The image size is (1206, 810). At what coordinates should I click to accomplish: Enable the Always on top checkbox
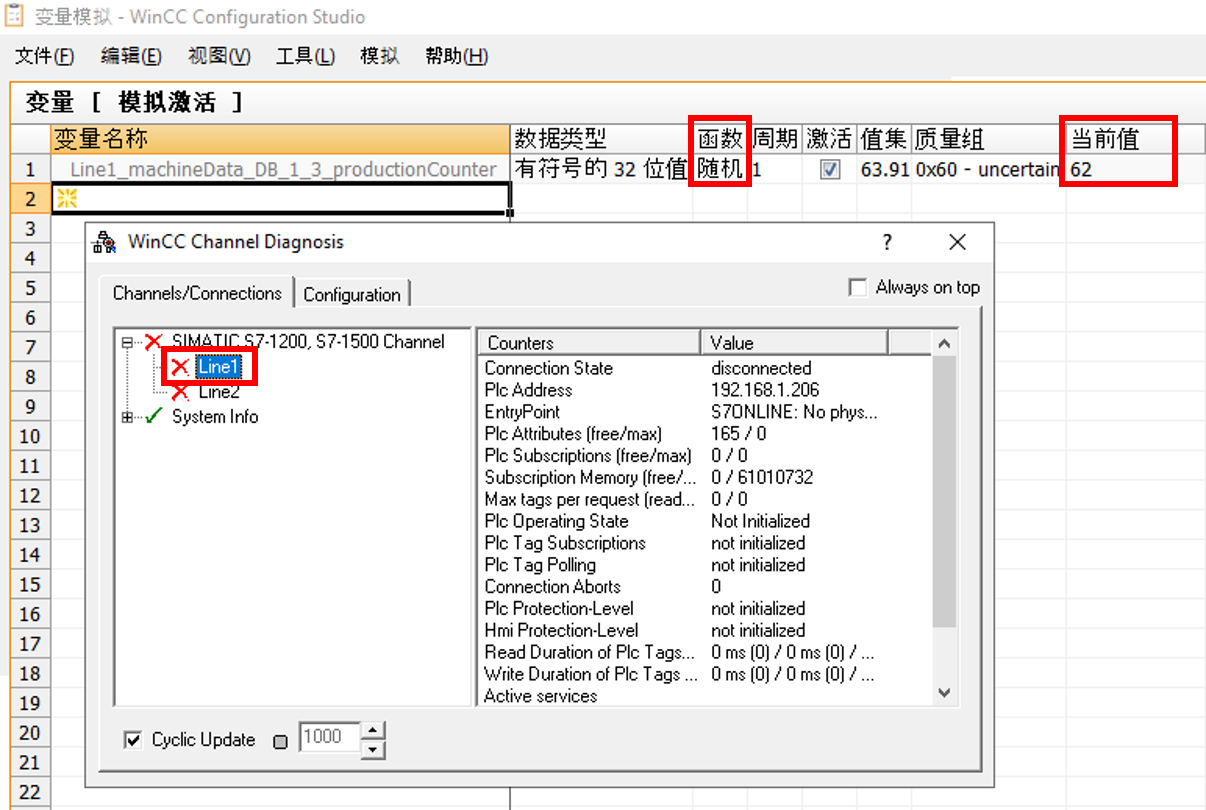[857, 288]
